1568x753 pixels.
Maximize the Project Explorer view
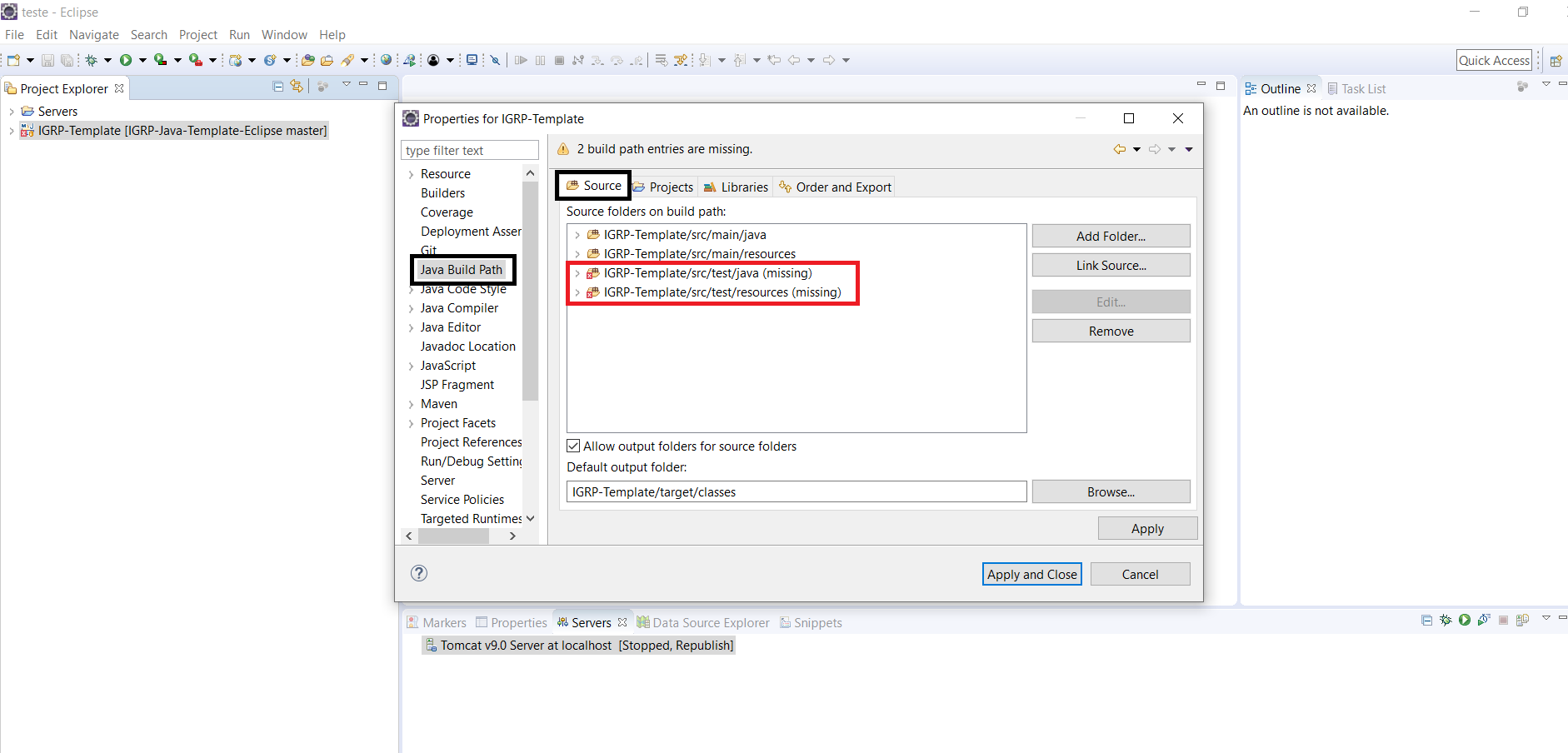click(x=382, y=85)
